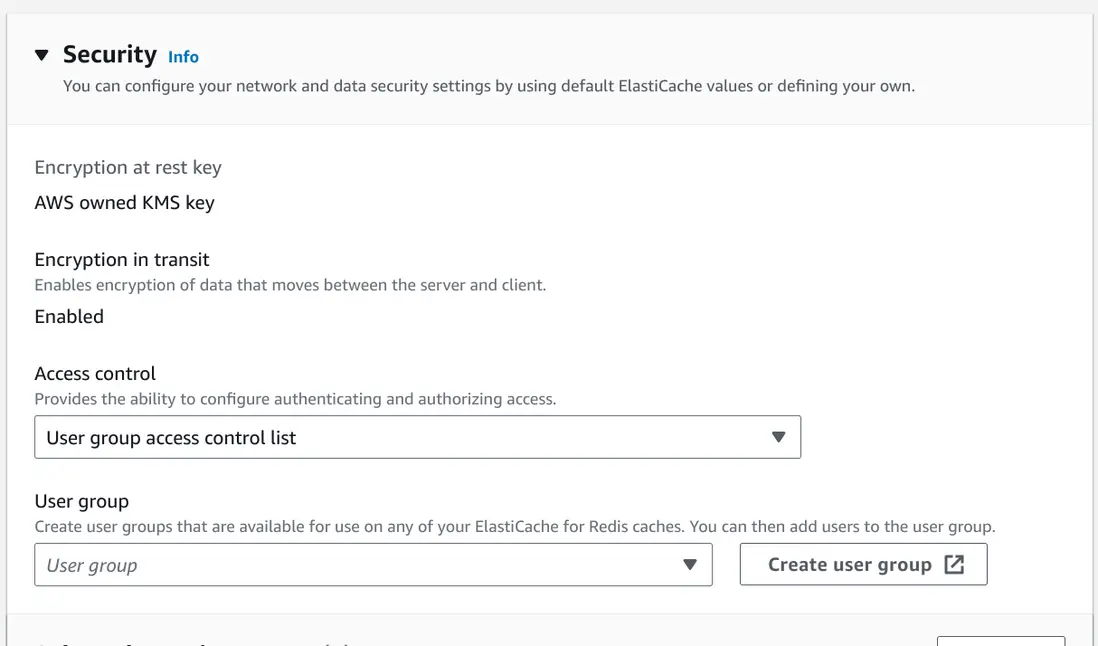Click the User group placeholder field
The image size is (1098, 646).
click(350, 565)
